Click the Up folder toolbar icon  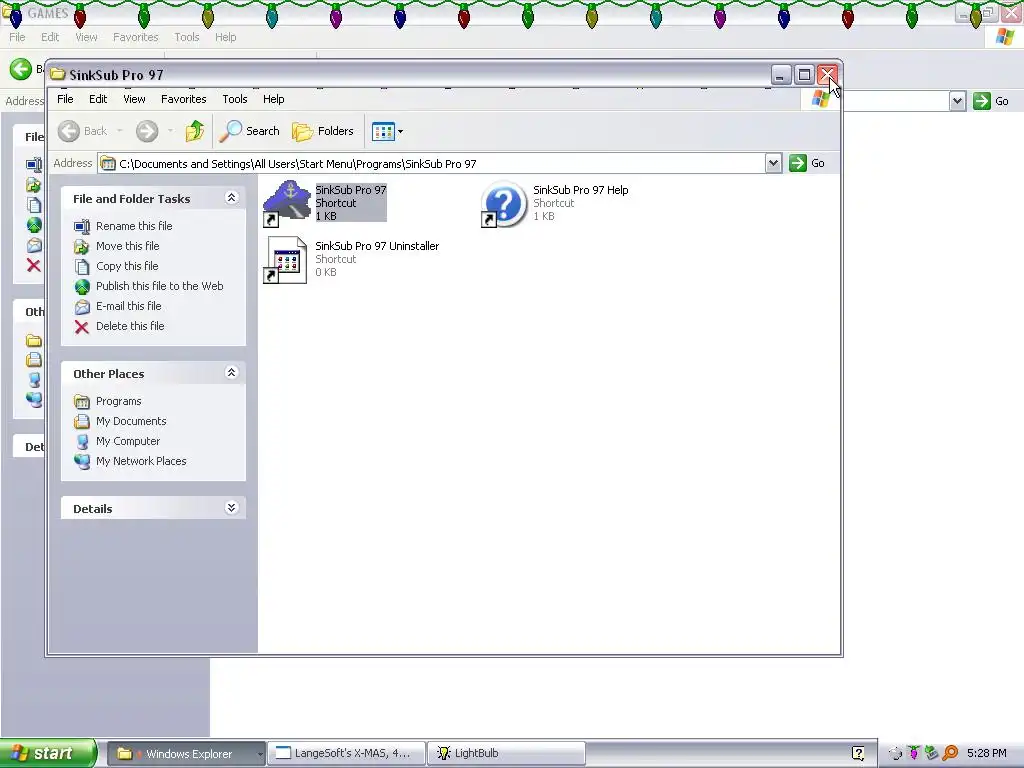pos(195,131)
